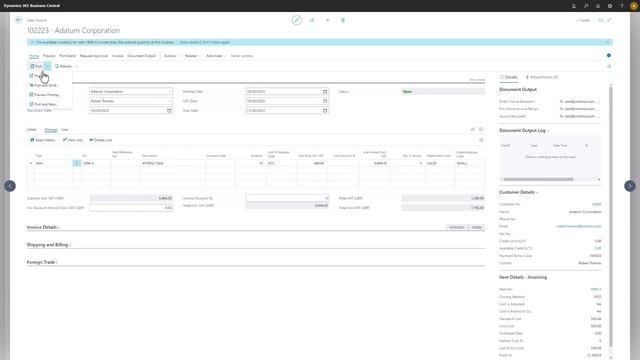This screenshot has width=640, height=360.
Task: Open the search magnifier in top bar
Action: click(x=586, y=6)
